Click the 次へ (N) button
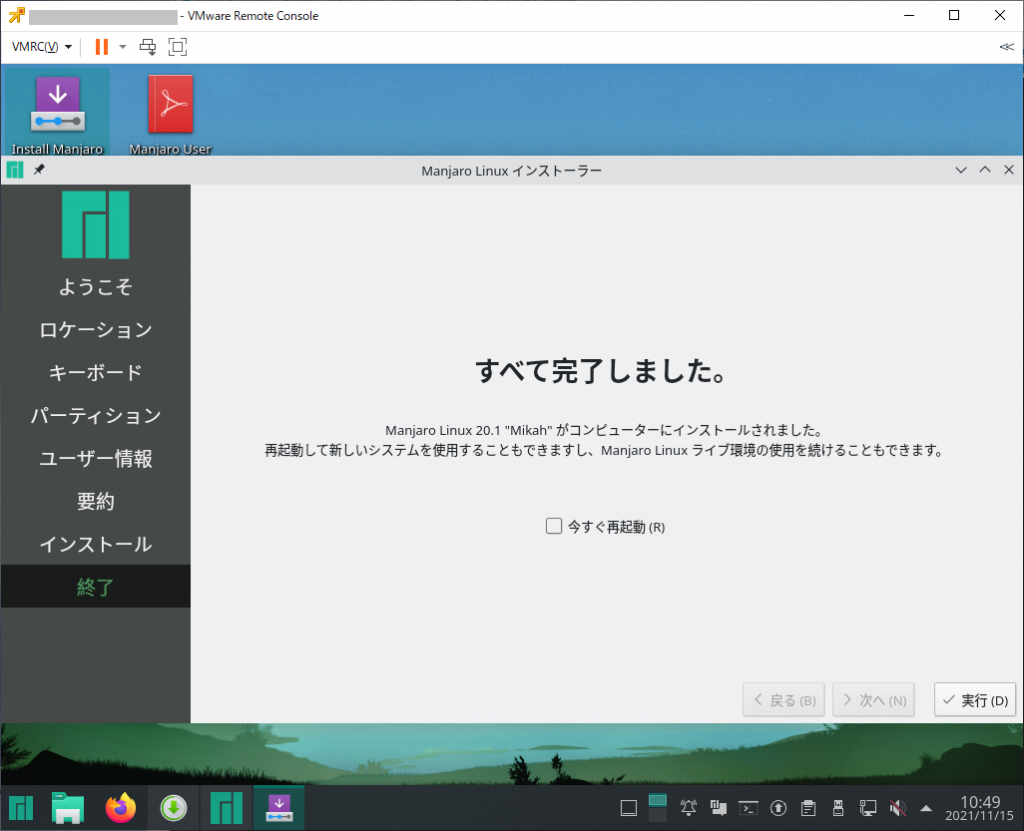Screen dimensions: 1024x831 (874, 700)
